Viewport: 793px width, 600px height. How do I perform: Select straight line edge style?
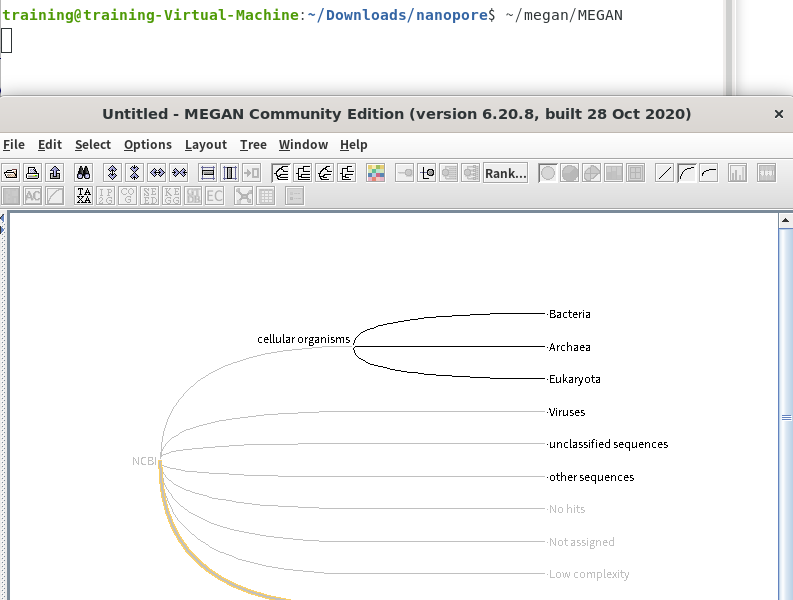tap(665, 173)
